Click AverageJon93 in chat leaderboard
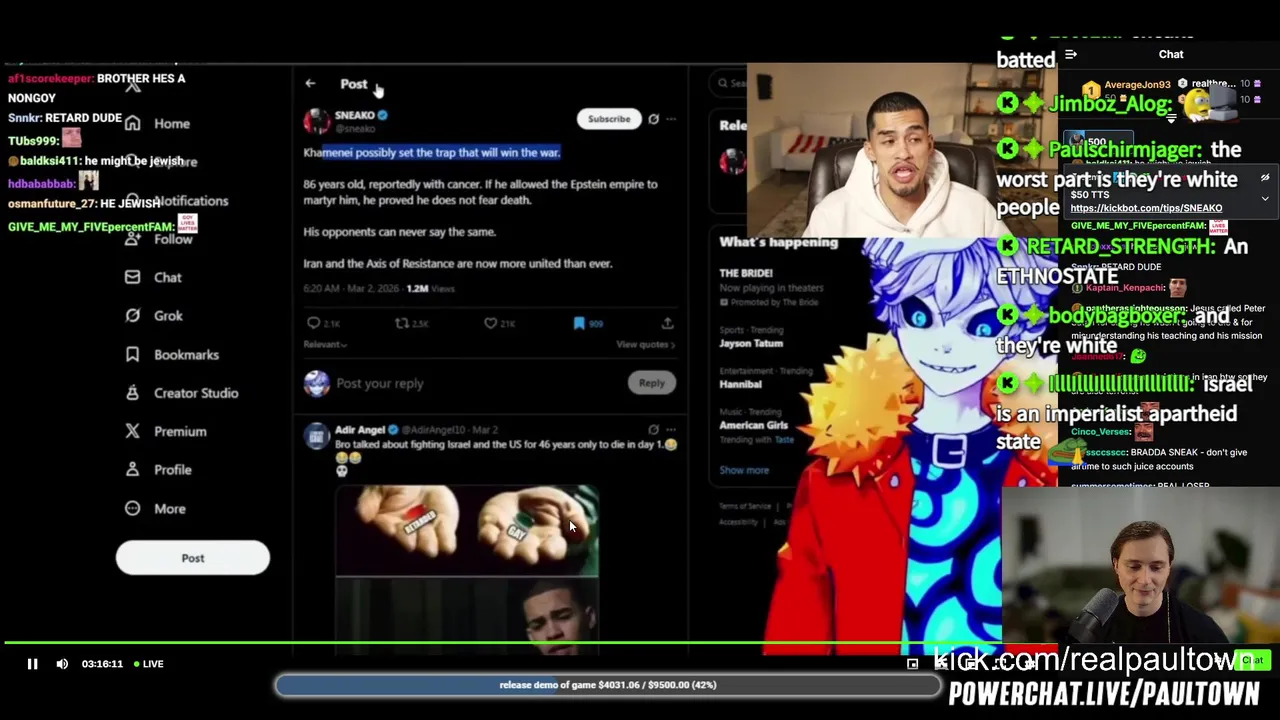The image size is (1280, 720). [1137, 85]
